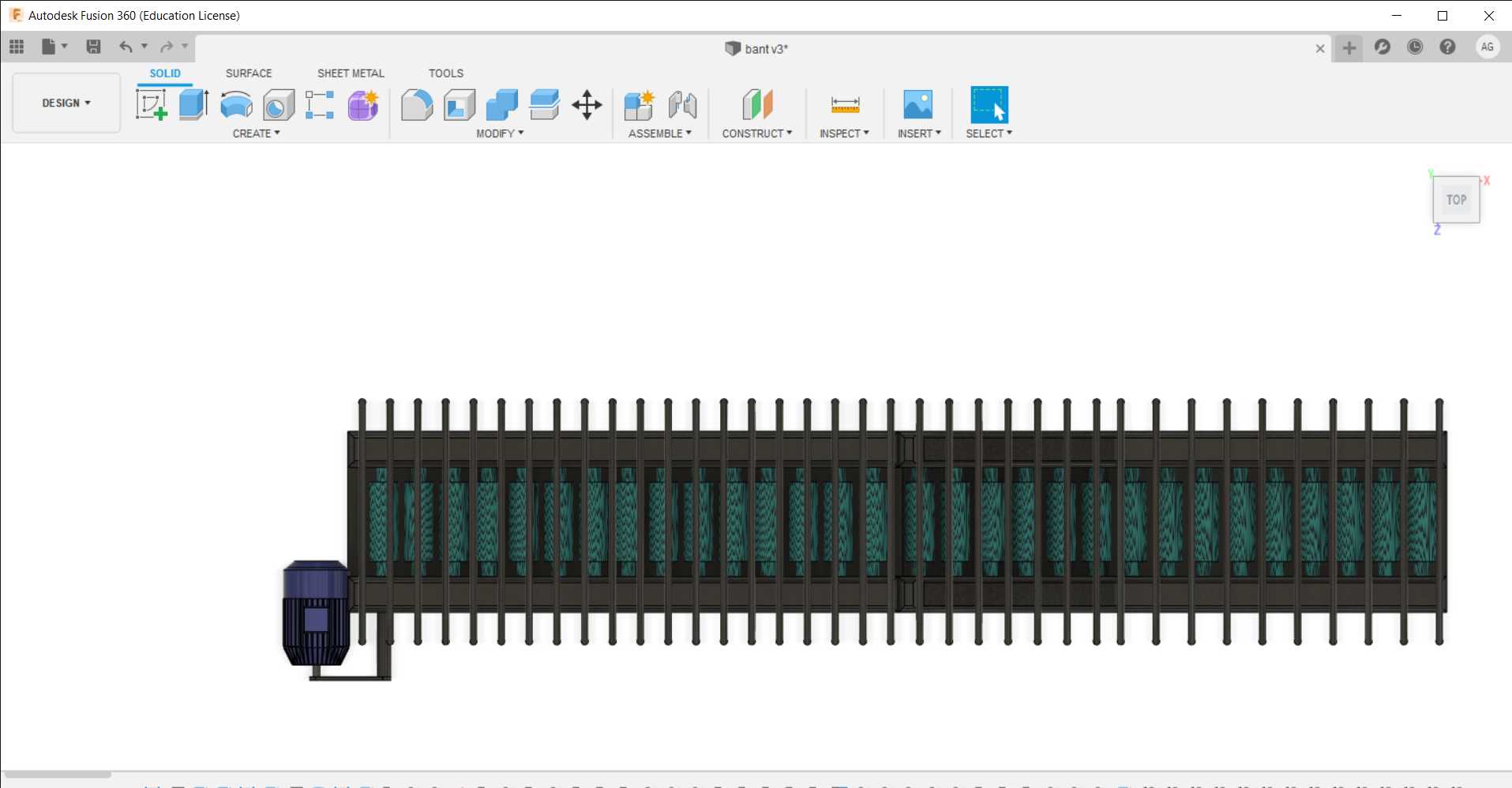Select the Create Sketch tool

pos(152,104)
